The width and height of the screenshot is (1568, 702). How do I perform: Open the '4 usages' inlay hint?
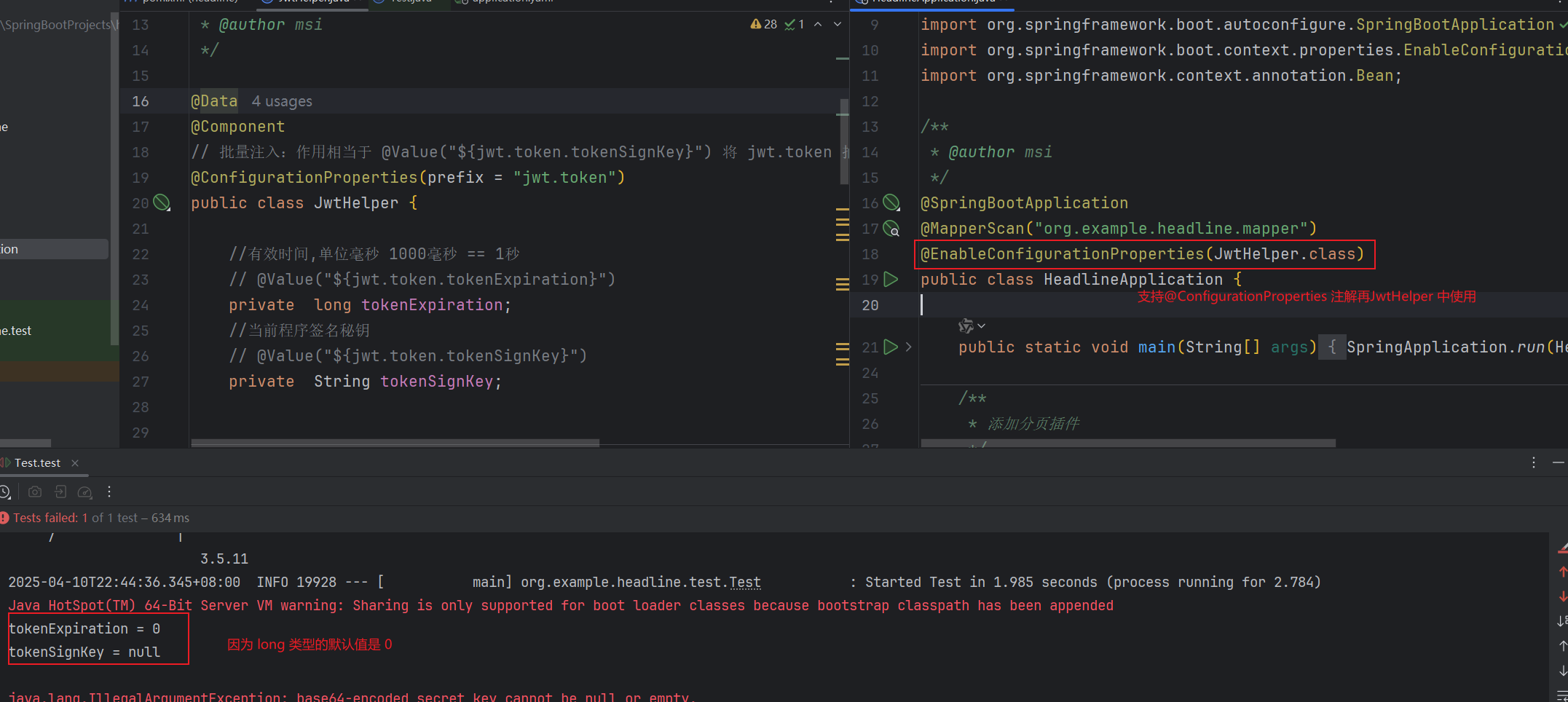click(282, 101)
